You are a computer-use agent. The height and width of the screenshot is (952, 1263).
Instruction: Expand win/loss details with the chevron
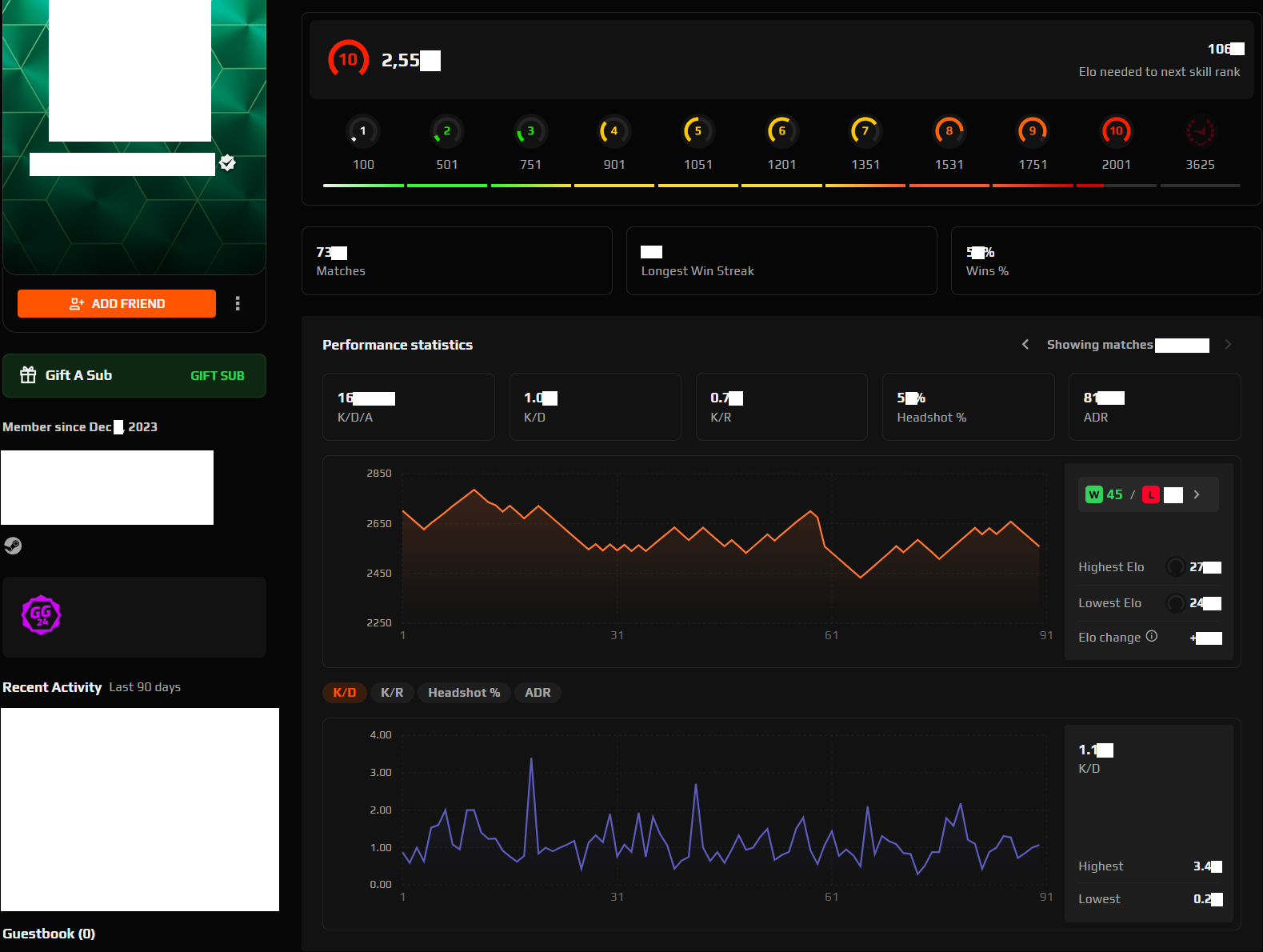pyautogui.click(x=1197, y=494)
